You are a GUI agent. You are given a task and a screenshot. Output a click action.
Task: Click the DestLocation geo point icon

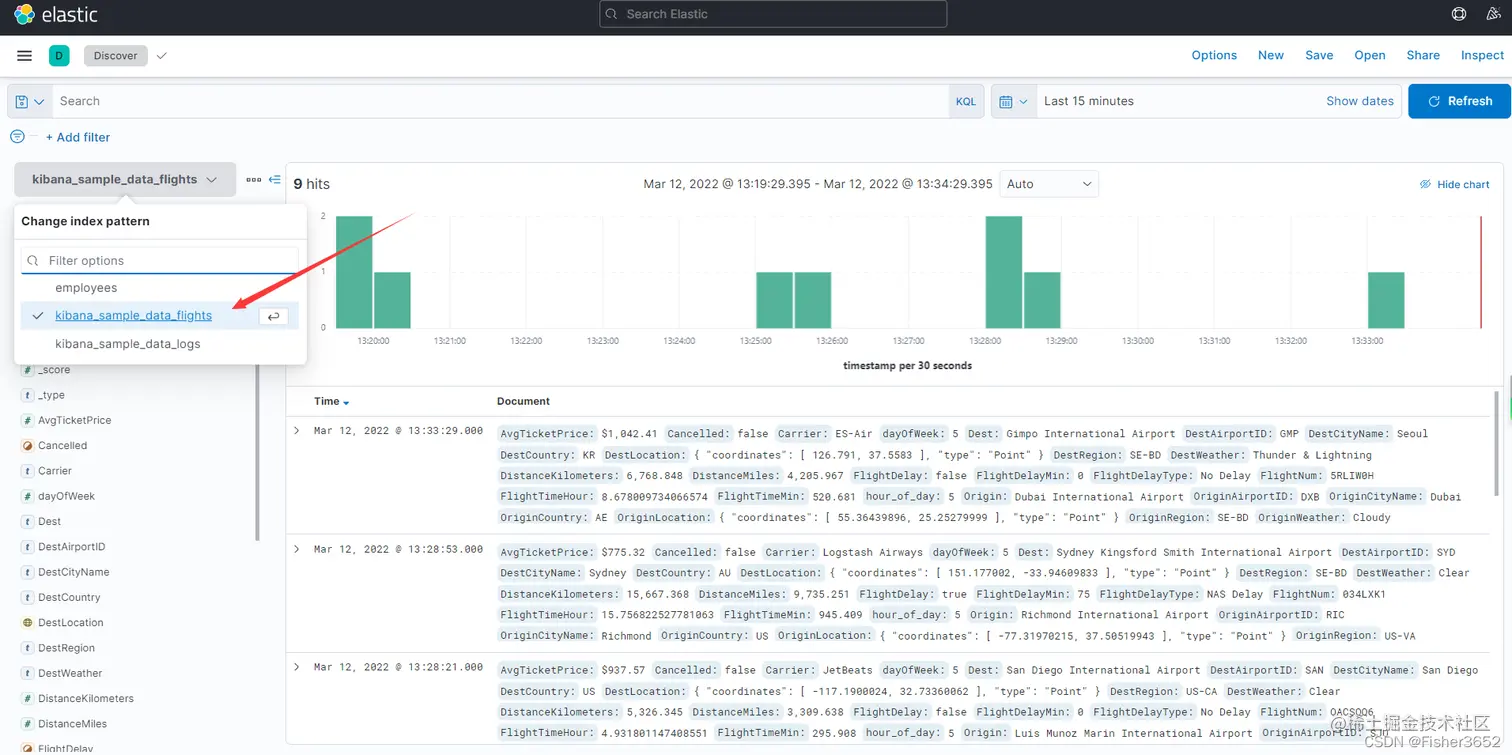pyautogui.click(x=28, y=623)
